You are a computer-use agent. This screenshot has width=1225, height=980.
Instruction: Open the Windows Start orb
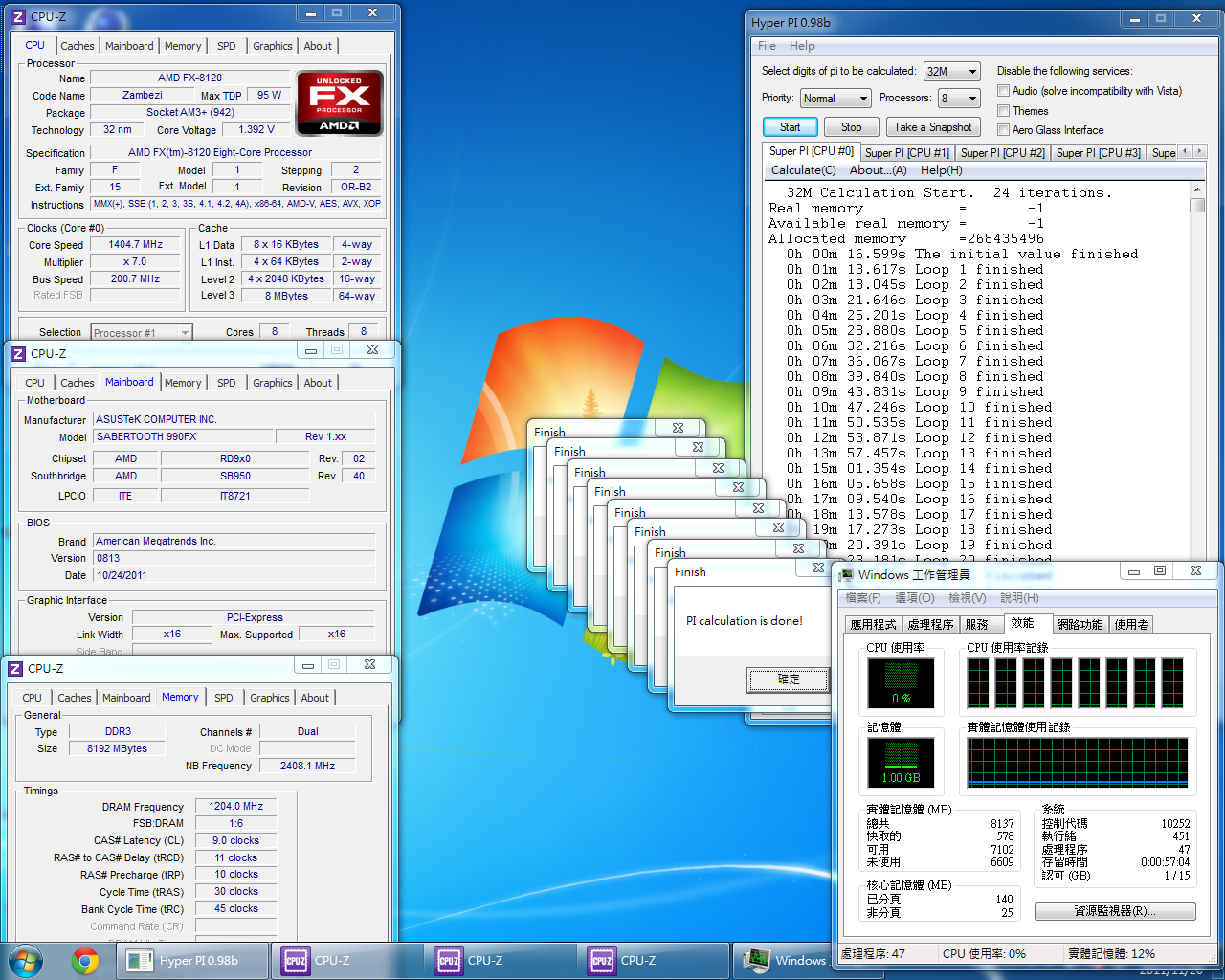pos(26,960)
